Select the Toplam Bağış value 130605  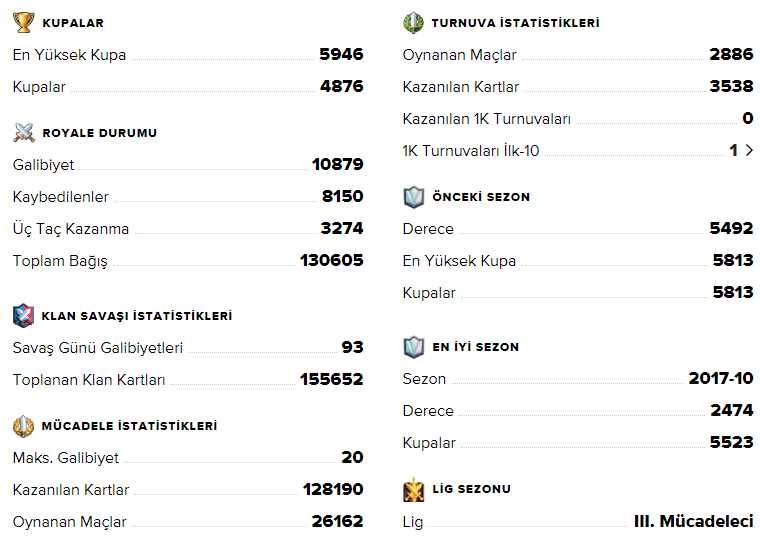[331, 261]
